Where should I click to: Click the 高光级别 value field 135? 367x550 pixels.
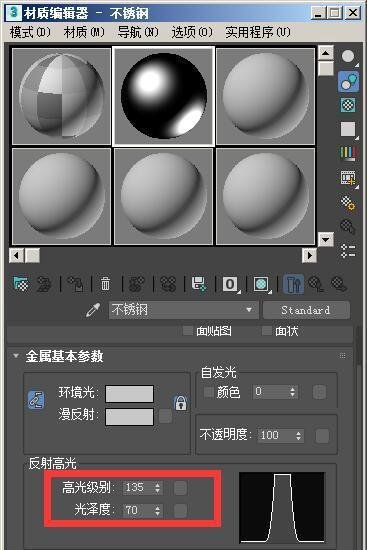point(138,488)
